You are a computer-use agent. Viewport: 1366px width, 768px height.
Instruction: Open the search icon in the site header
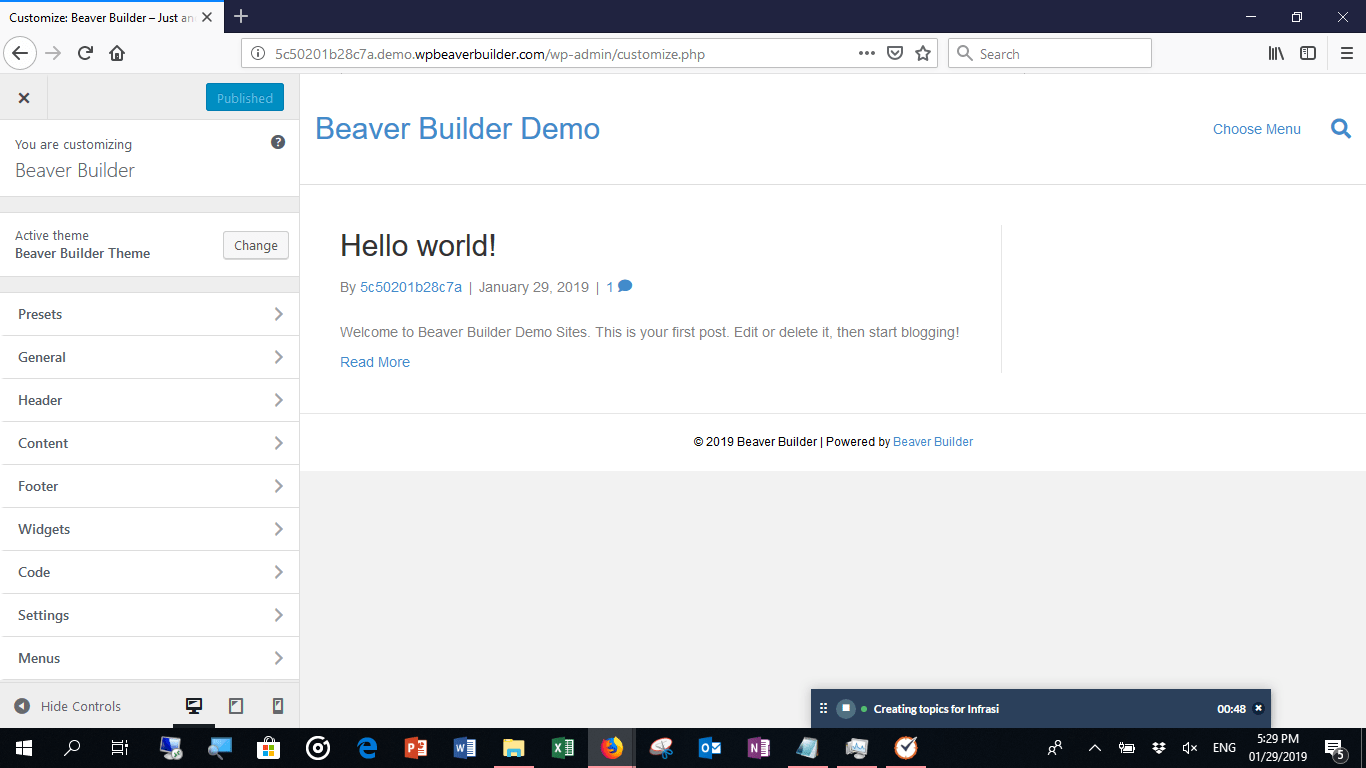[x=1341, y=128]
